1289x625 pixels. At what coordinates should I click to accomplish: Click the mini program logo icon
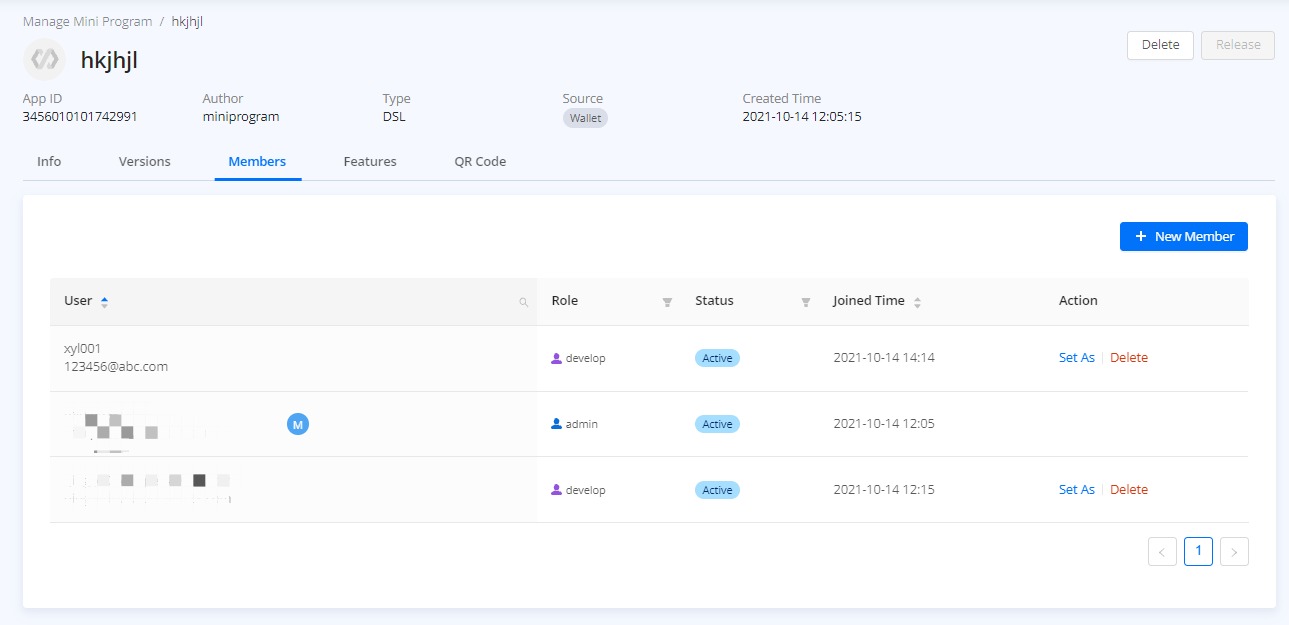pyautogui.click(x=44, y=60)
